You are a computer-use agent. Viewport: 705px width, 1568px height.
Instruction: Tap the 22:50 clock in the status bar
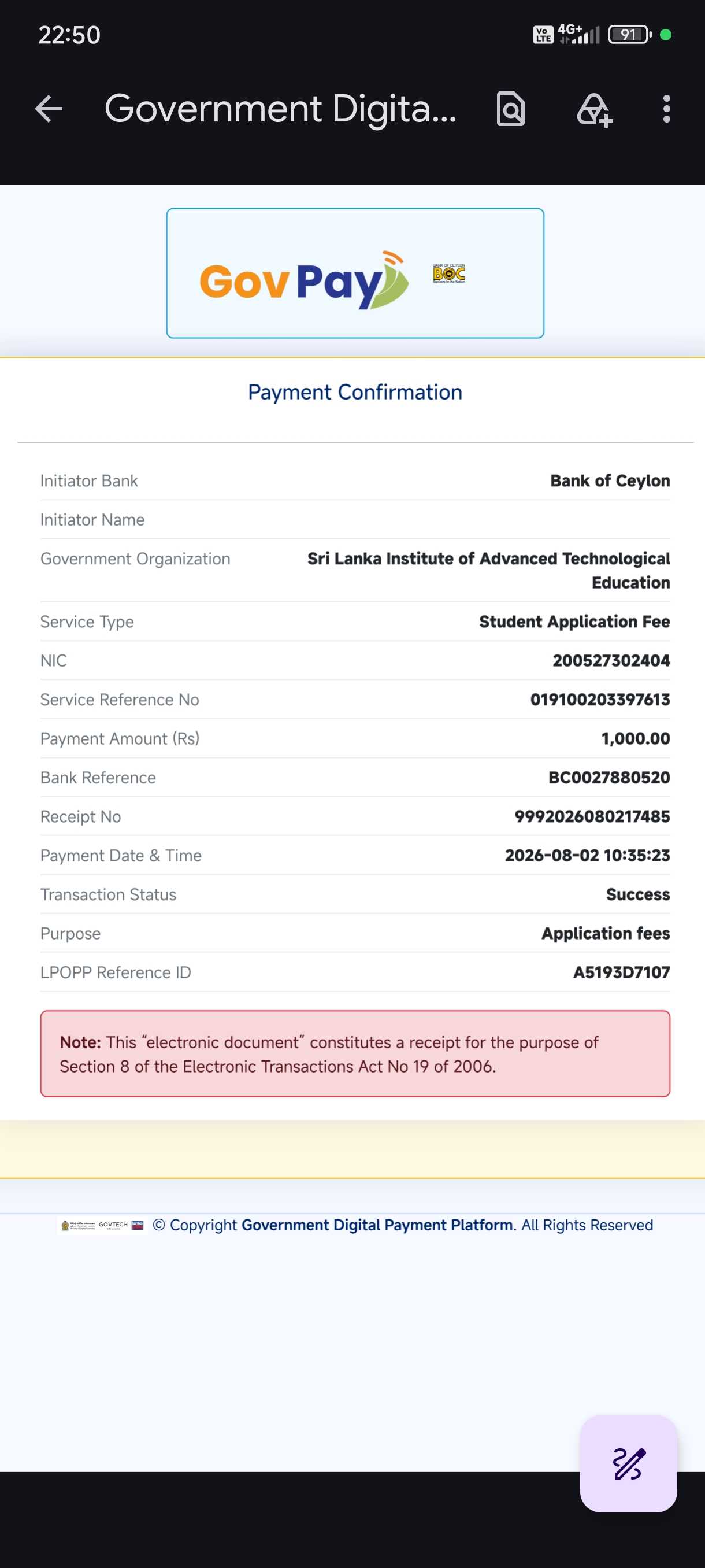coord(69,35)
